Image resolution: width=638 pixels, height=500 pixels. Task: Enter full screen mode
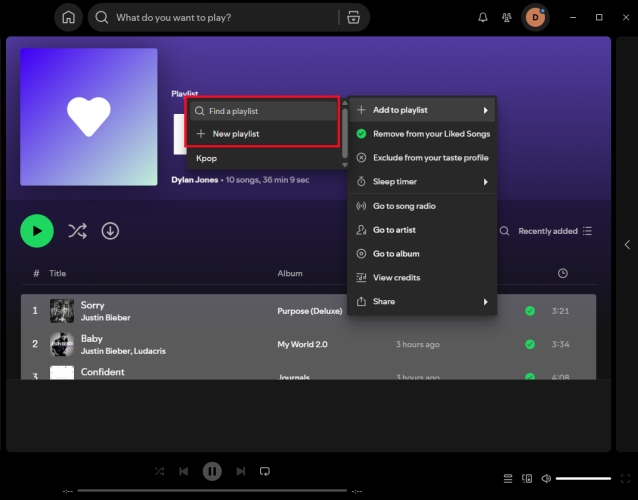(625, 479)
